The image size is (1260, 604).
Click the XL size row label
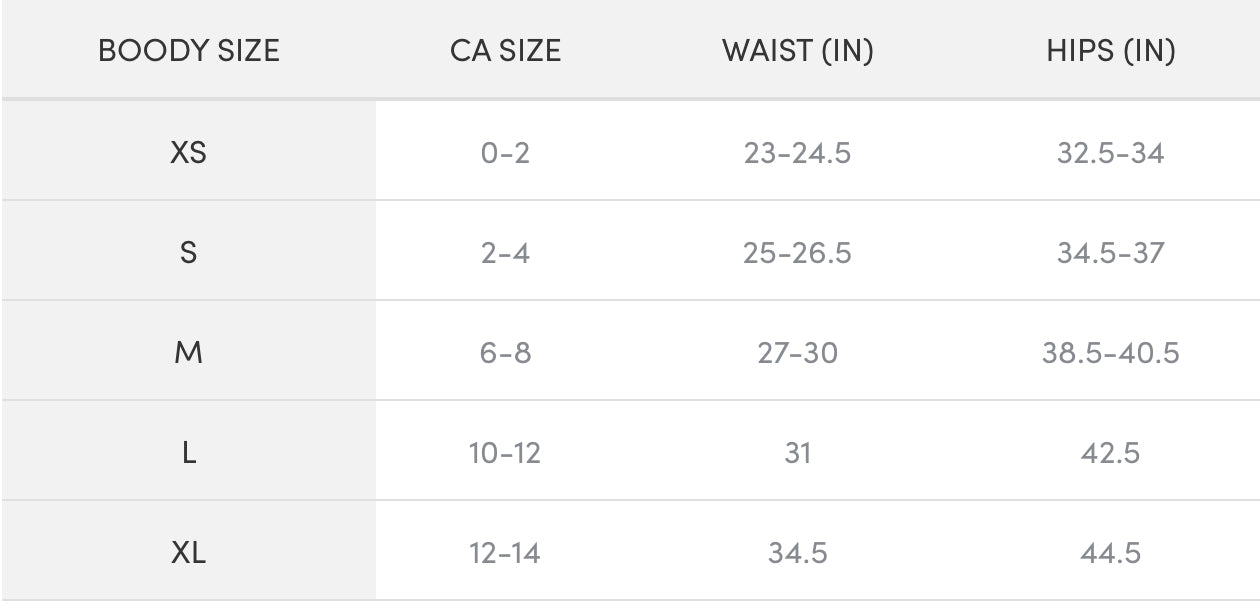188,553
